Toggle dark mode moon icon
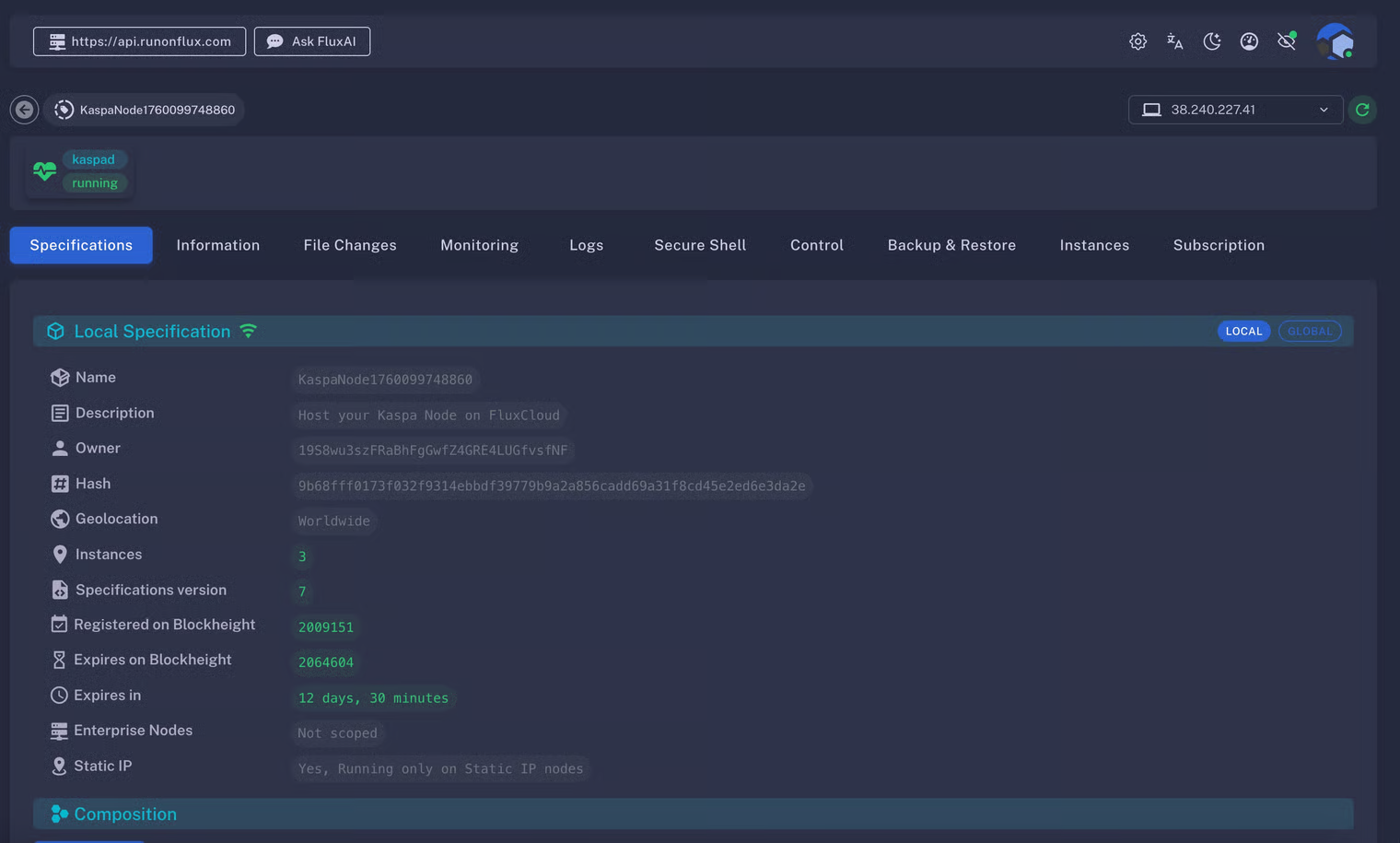 pyautogui.click(x=1212, y=41)
